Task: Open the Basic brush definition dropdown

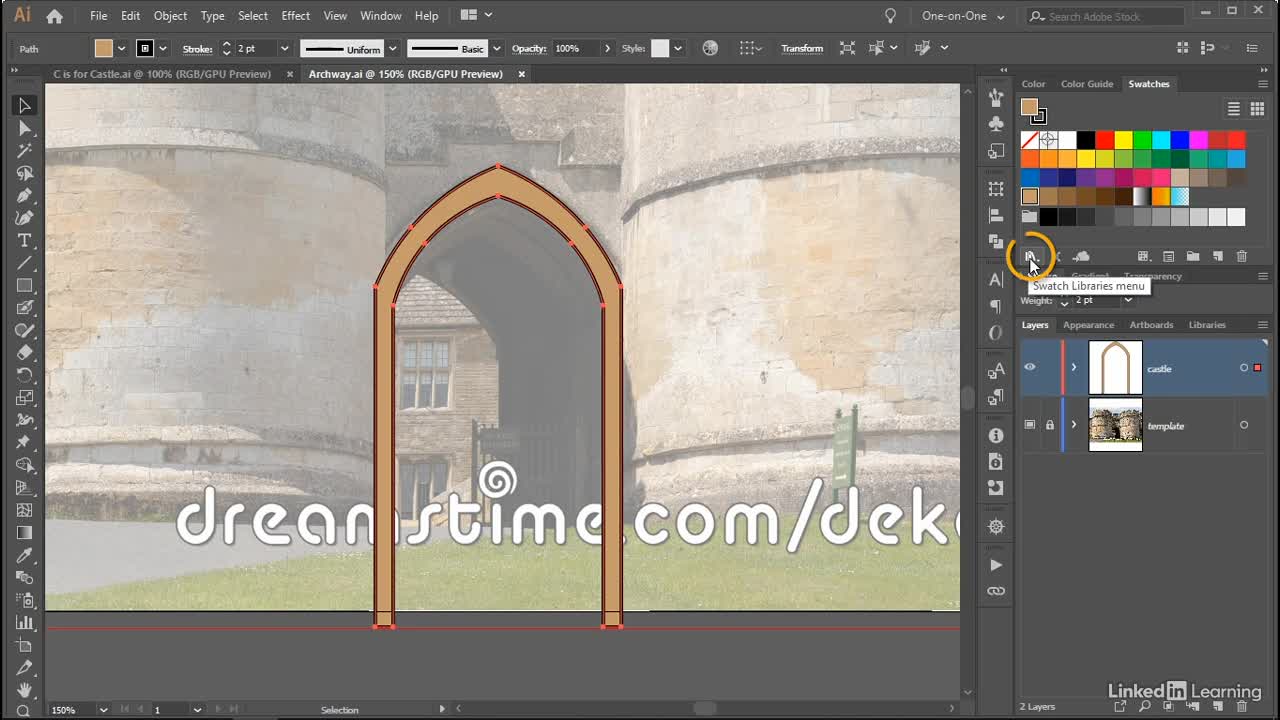Action: 496,48
